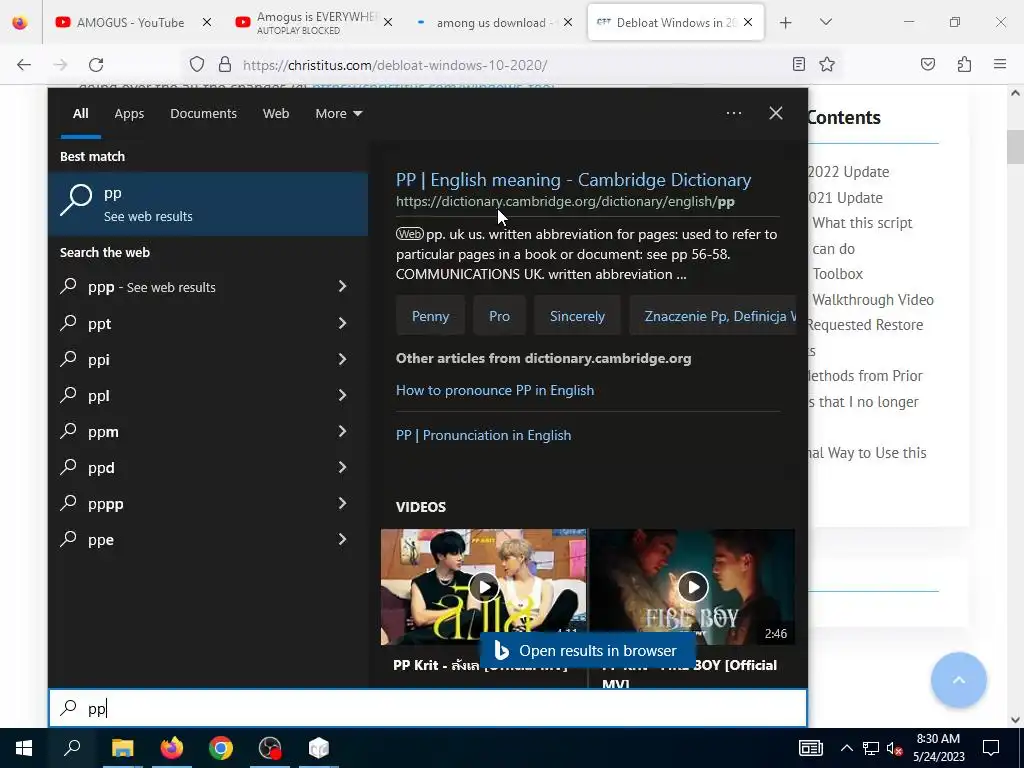Viewport: 1024px width, 768px height.
Task: Select the Apps search filter
Action: tap(129, 114)
